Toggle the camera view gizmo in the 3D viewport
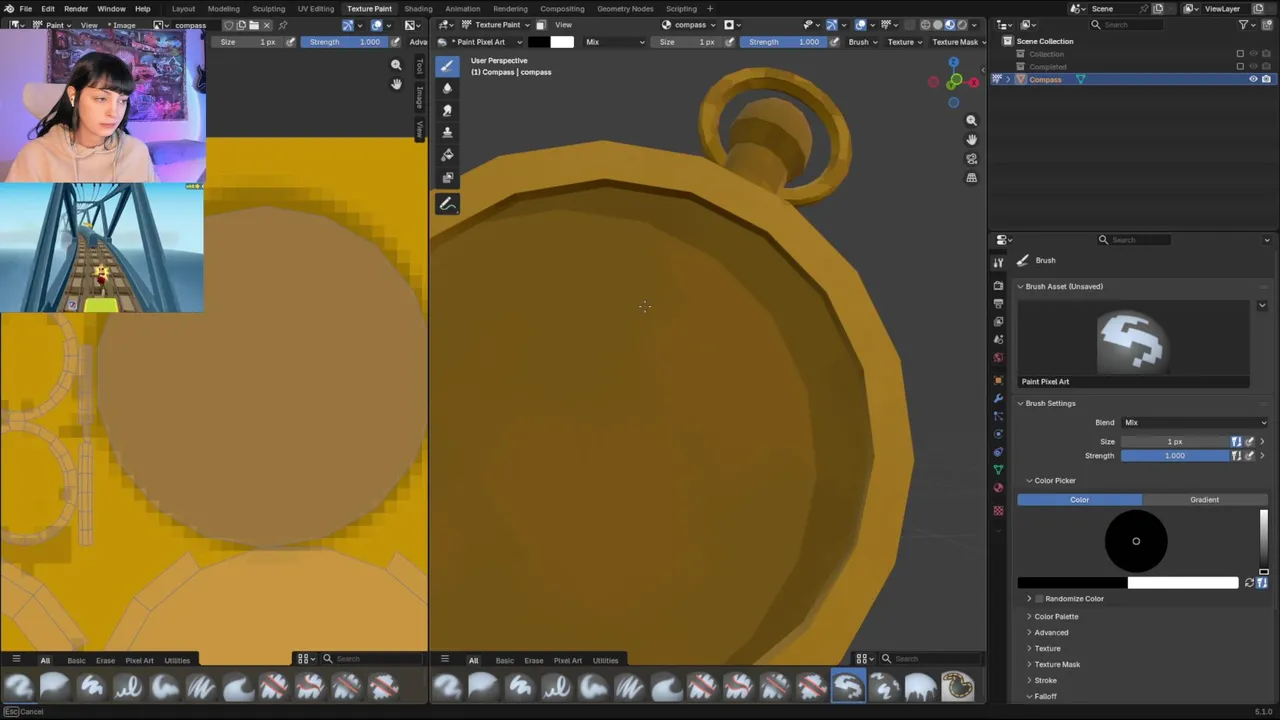 pyautogui.click(x=971, y=158)
